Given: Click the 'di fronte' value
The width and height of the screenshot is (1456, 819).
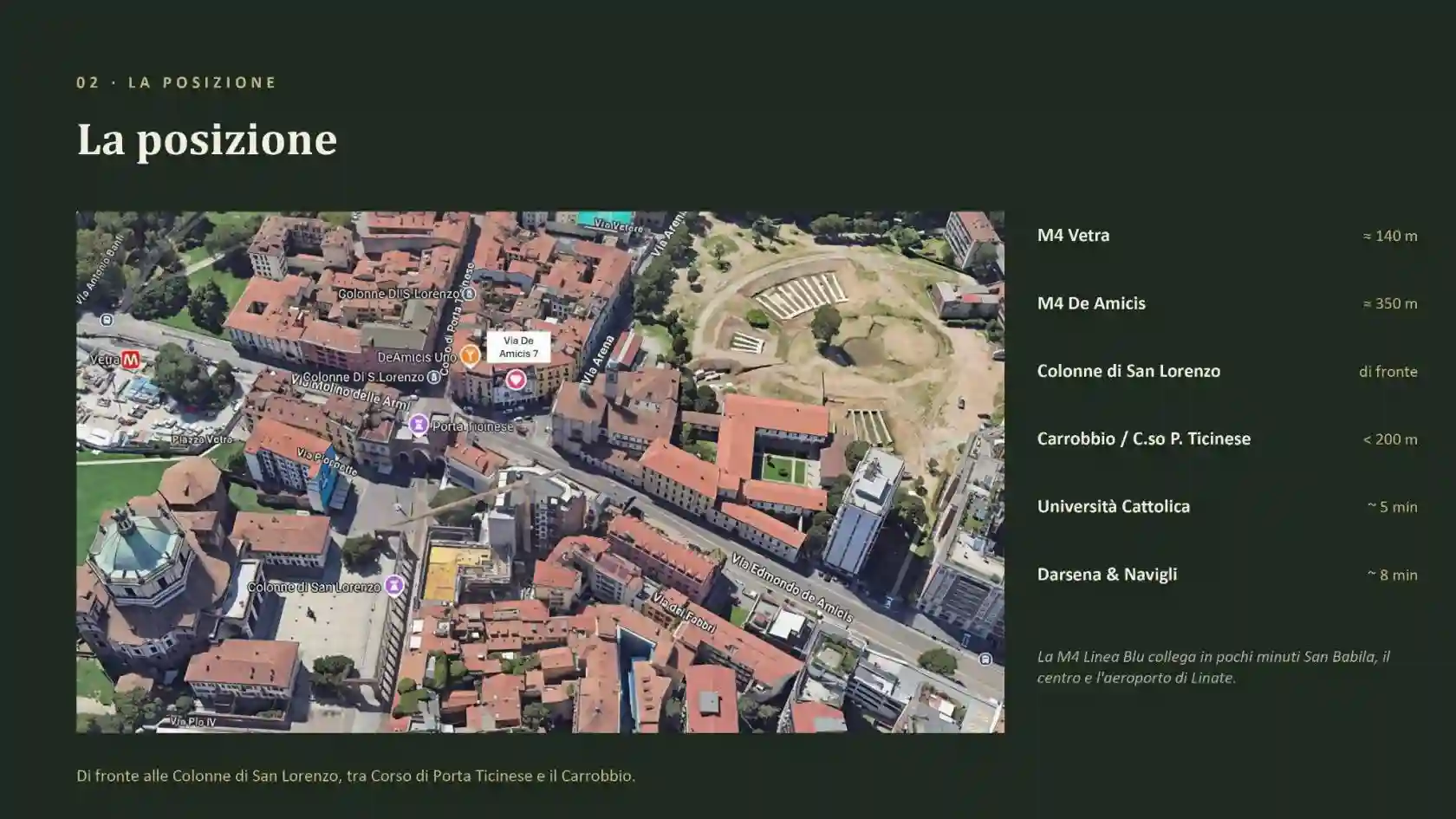Looking at the screenshot, I should coord(1388,371).
